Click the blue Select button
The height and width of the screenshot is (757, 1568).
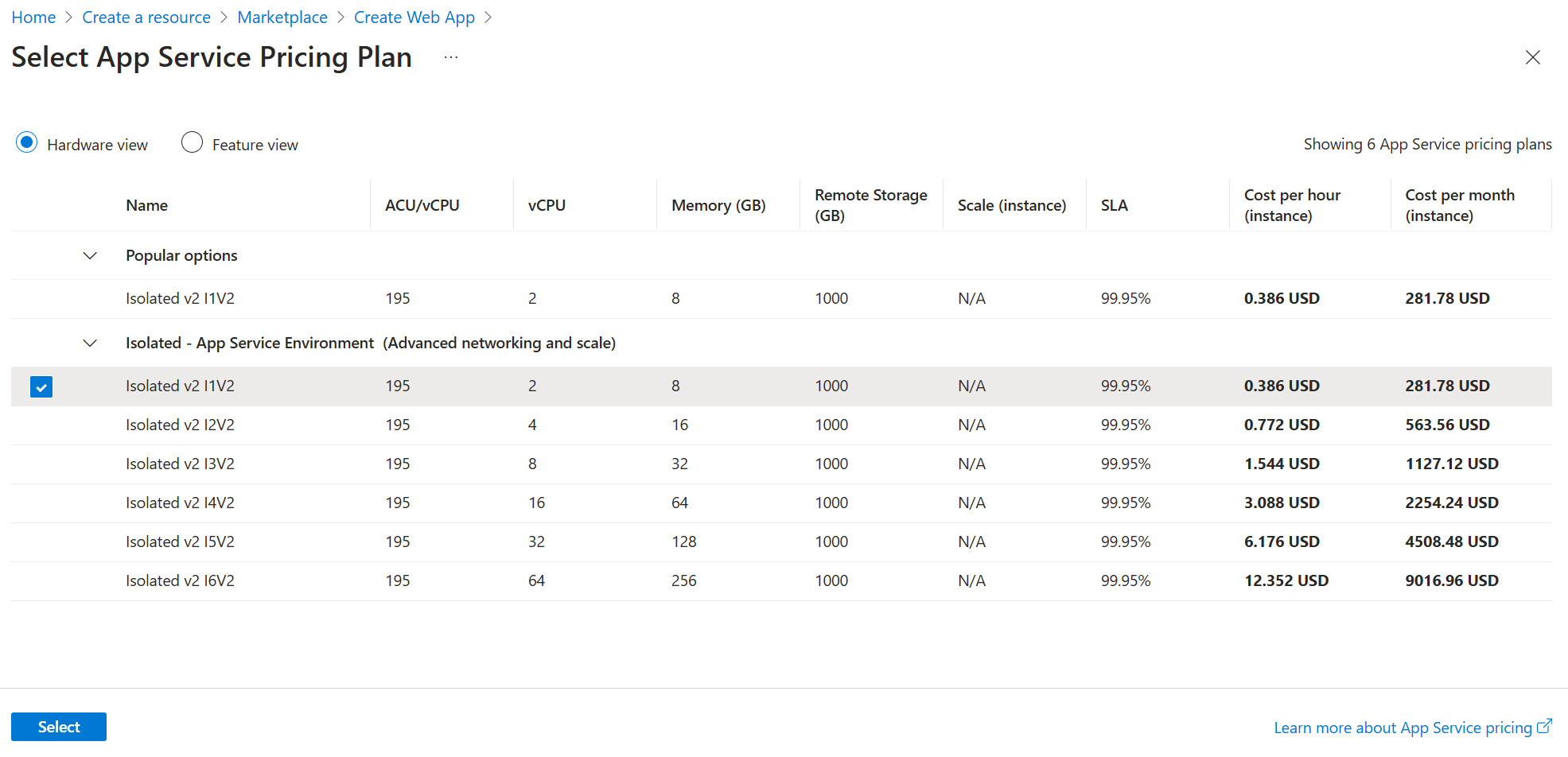pos(58,726)
